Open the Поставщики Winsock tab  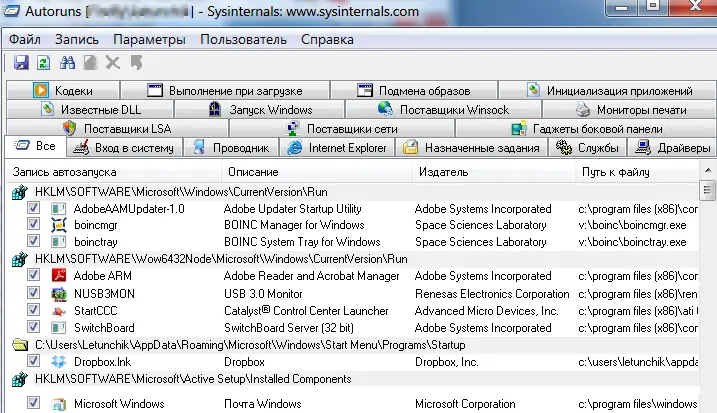[444, 110]
